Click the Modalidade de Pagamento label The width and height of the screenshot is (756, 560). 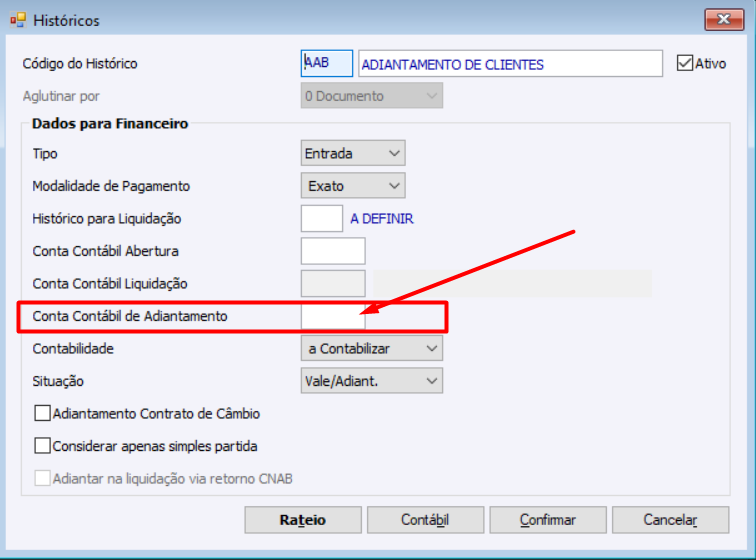[x=111, y=186]
